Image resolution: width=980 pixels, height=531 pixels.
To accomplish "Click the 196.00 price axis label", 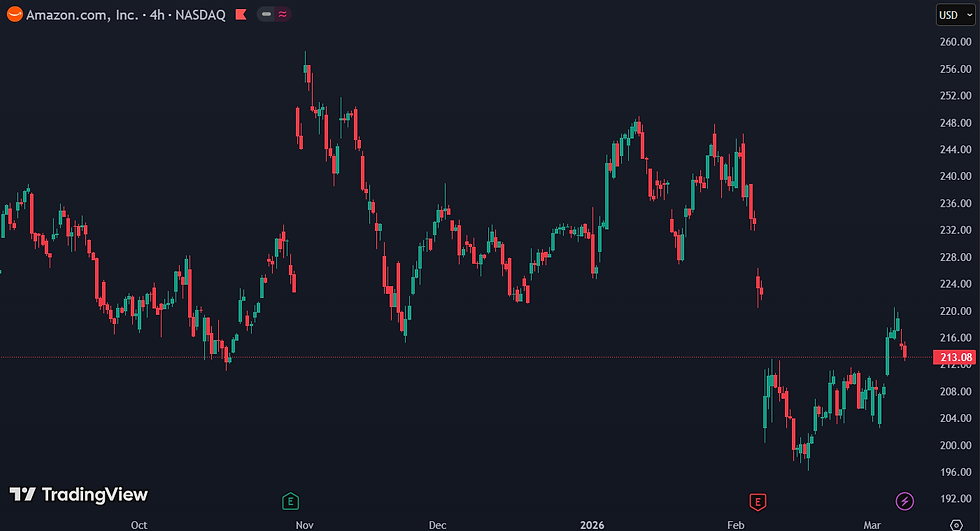I will tap(956, 472).
